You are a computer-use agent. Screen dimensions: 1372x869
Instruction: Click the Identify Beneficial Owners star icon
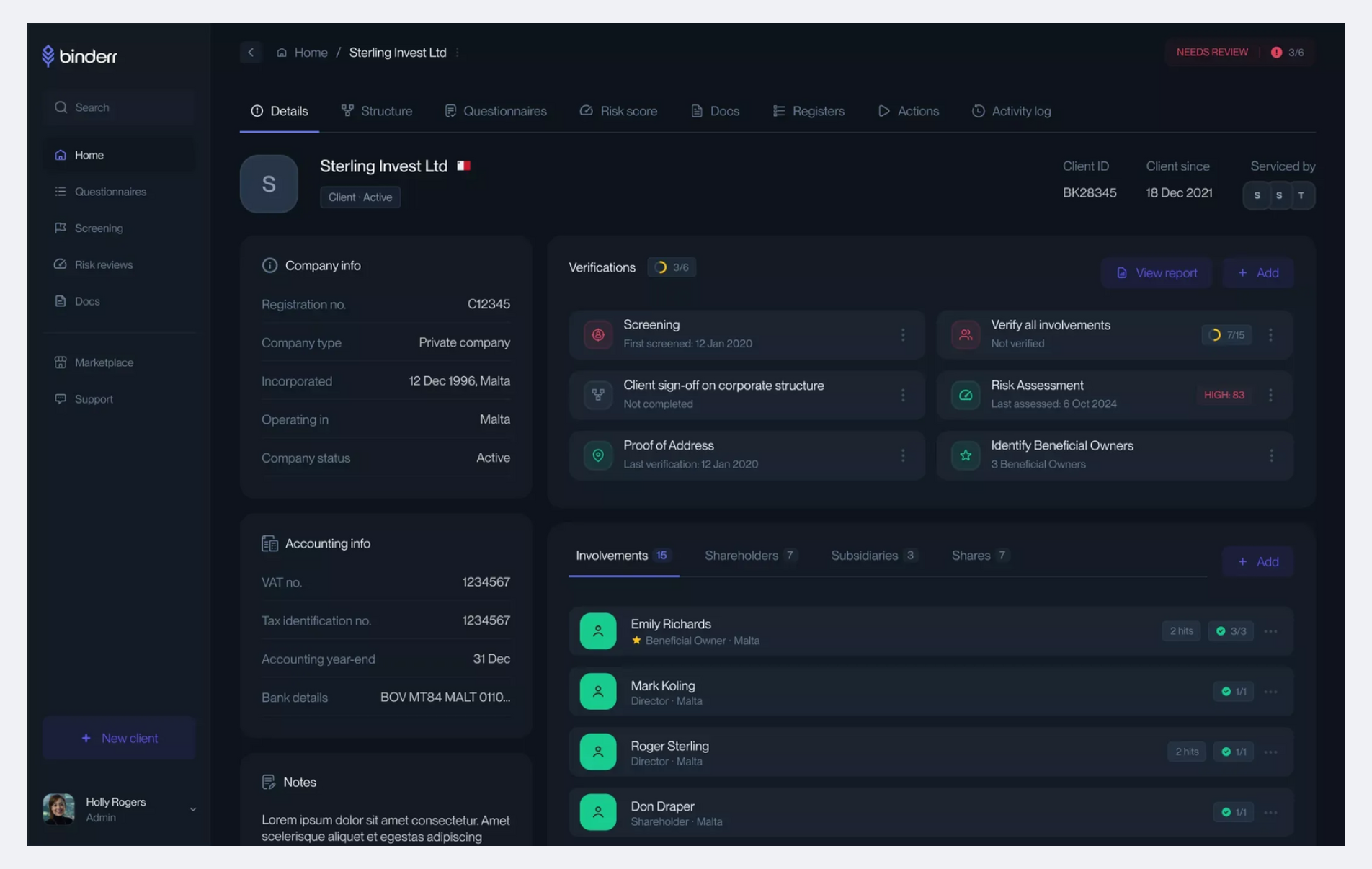pos(965,455)
